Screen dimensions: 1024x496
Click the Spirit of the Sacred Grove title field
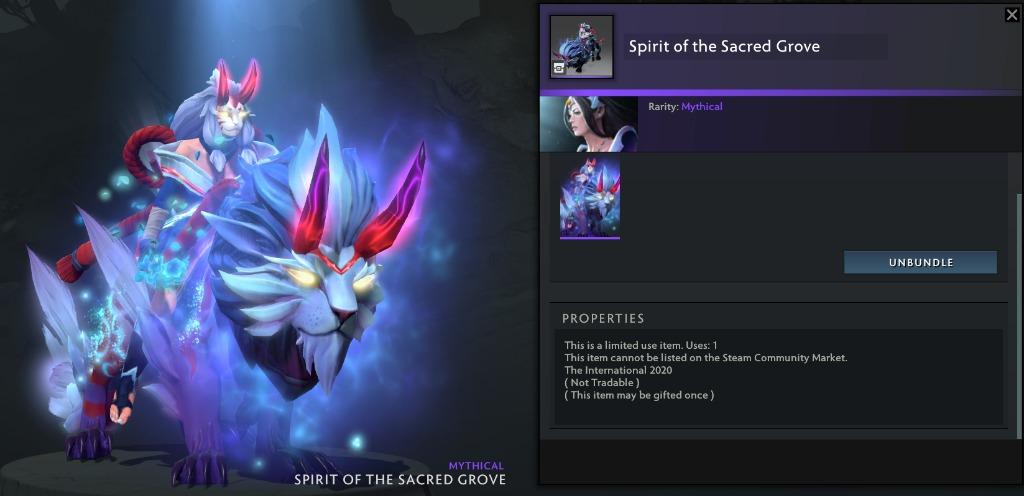pos(755,46)
